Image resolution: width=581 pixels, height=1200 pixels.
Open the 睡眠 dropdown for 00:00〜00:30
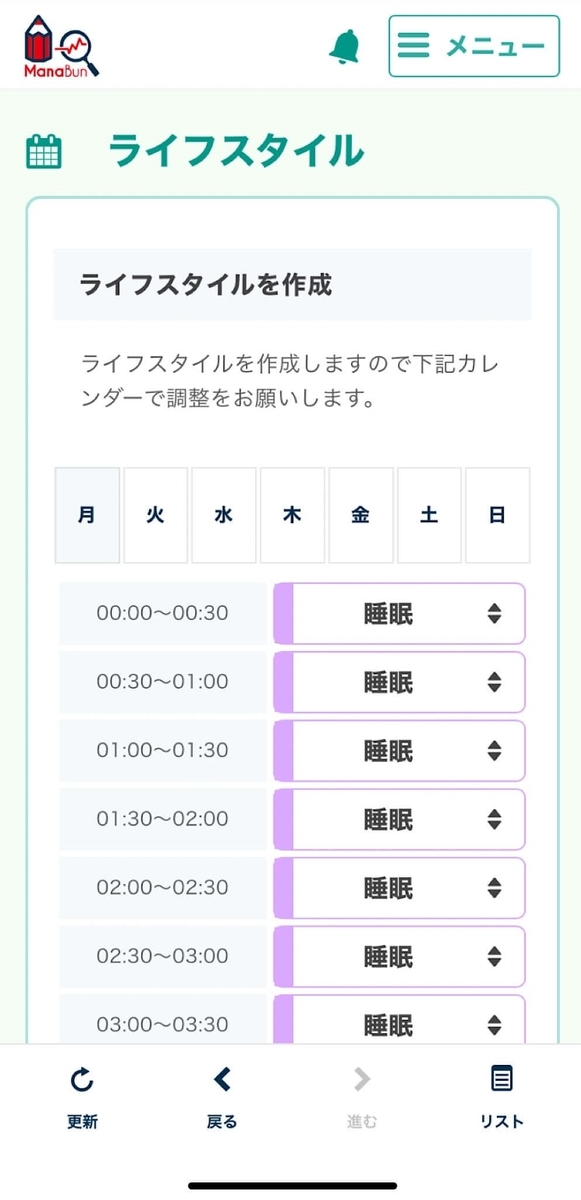point(399,614)
